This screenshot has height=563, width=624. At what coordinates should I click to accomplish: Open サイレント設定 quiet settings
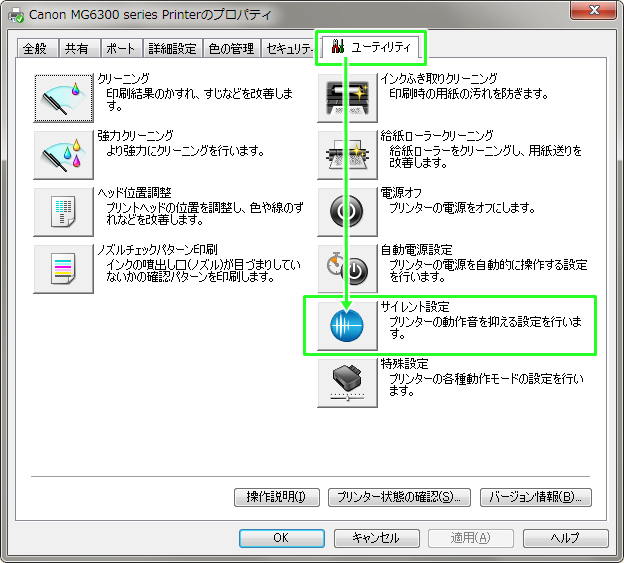(347, 325)
